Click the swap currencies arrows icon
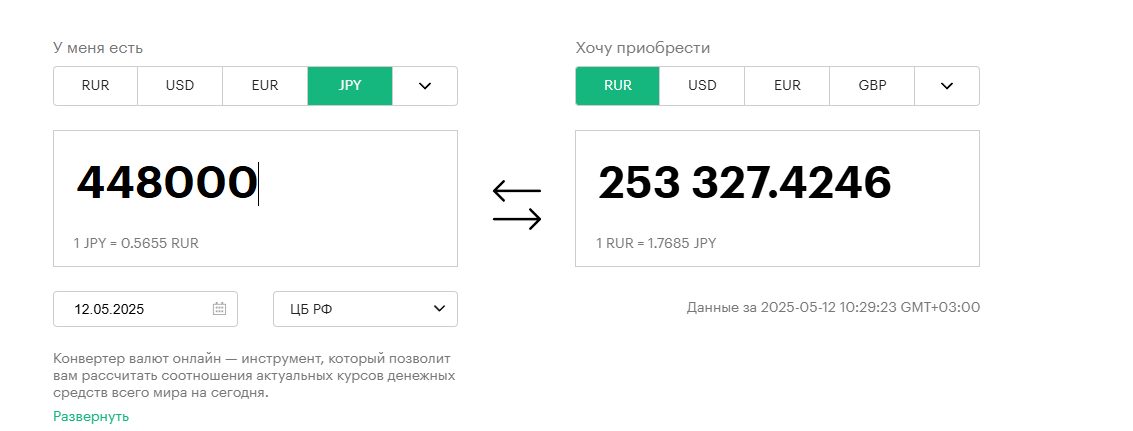The width and height of the screenshot is (1133, 431). pos(517,205)
